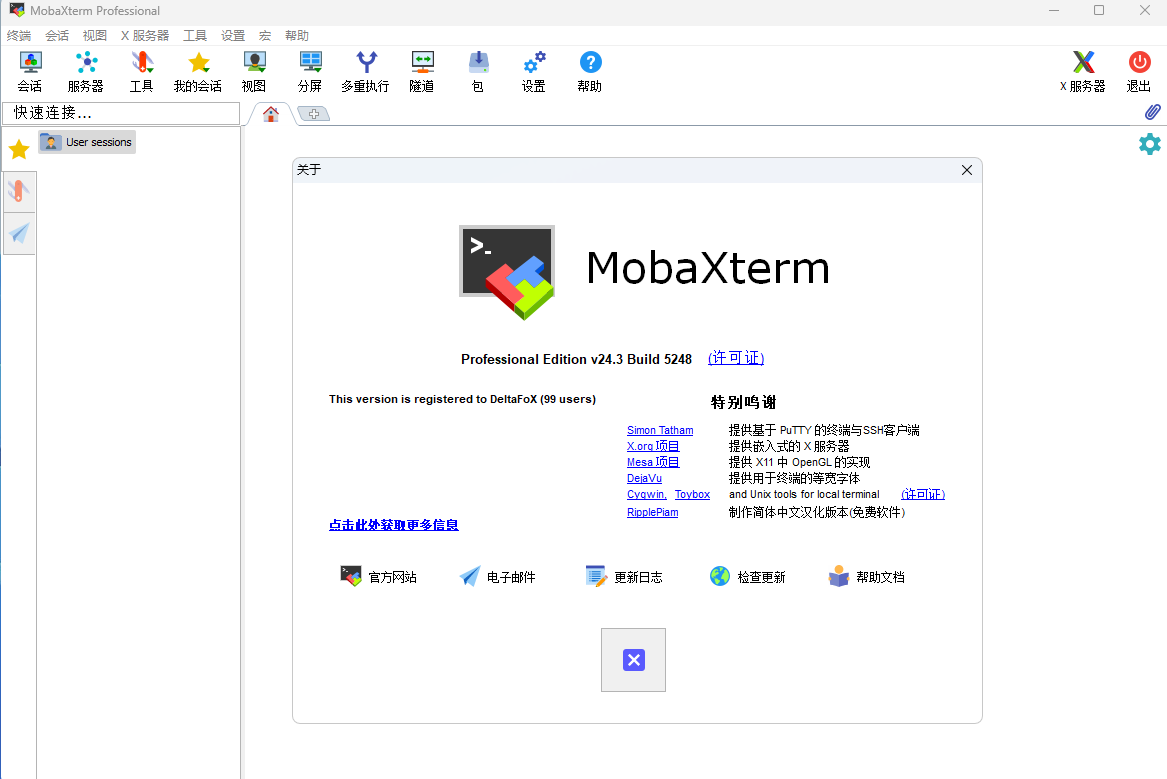The width and height of the screenshot is (1167, 779).
Task: Open the Mesa 项目 link
Action: [653, 462]
